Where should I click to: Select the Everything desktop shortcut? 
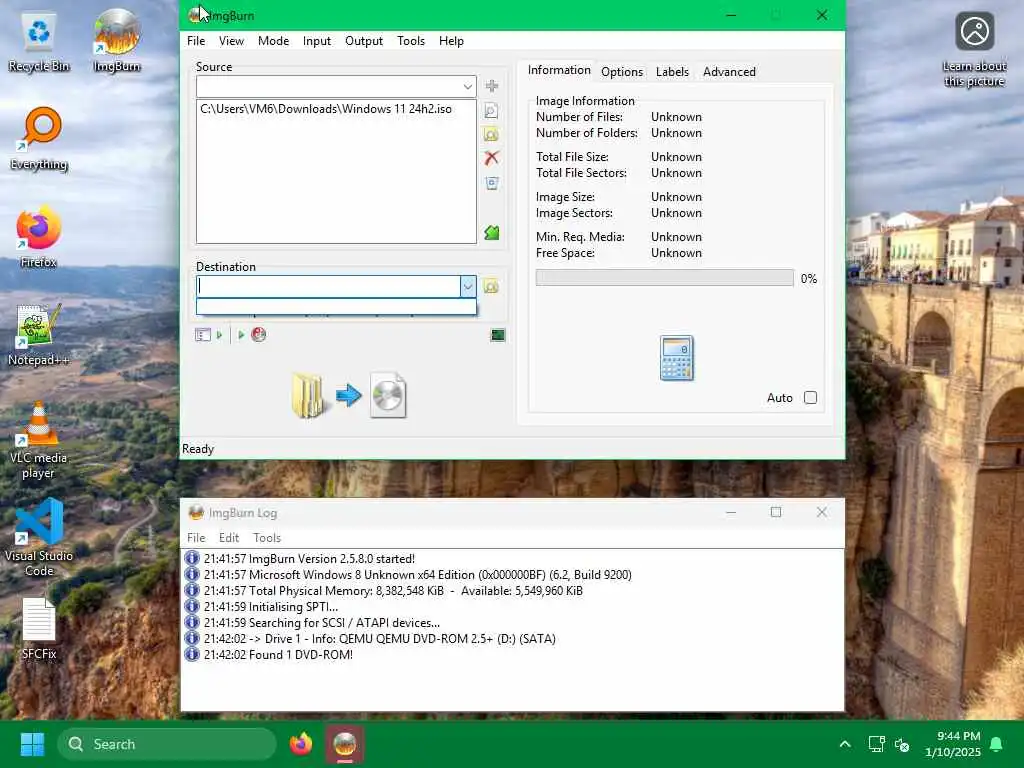pyautogui.click(x=39, y=139)
